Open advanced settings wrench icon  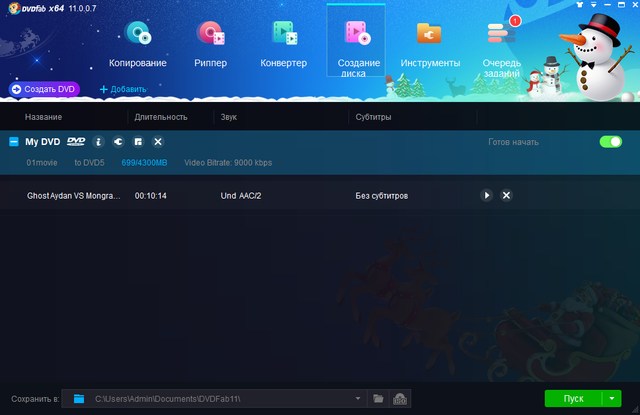click(118, 142)
